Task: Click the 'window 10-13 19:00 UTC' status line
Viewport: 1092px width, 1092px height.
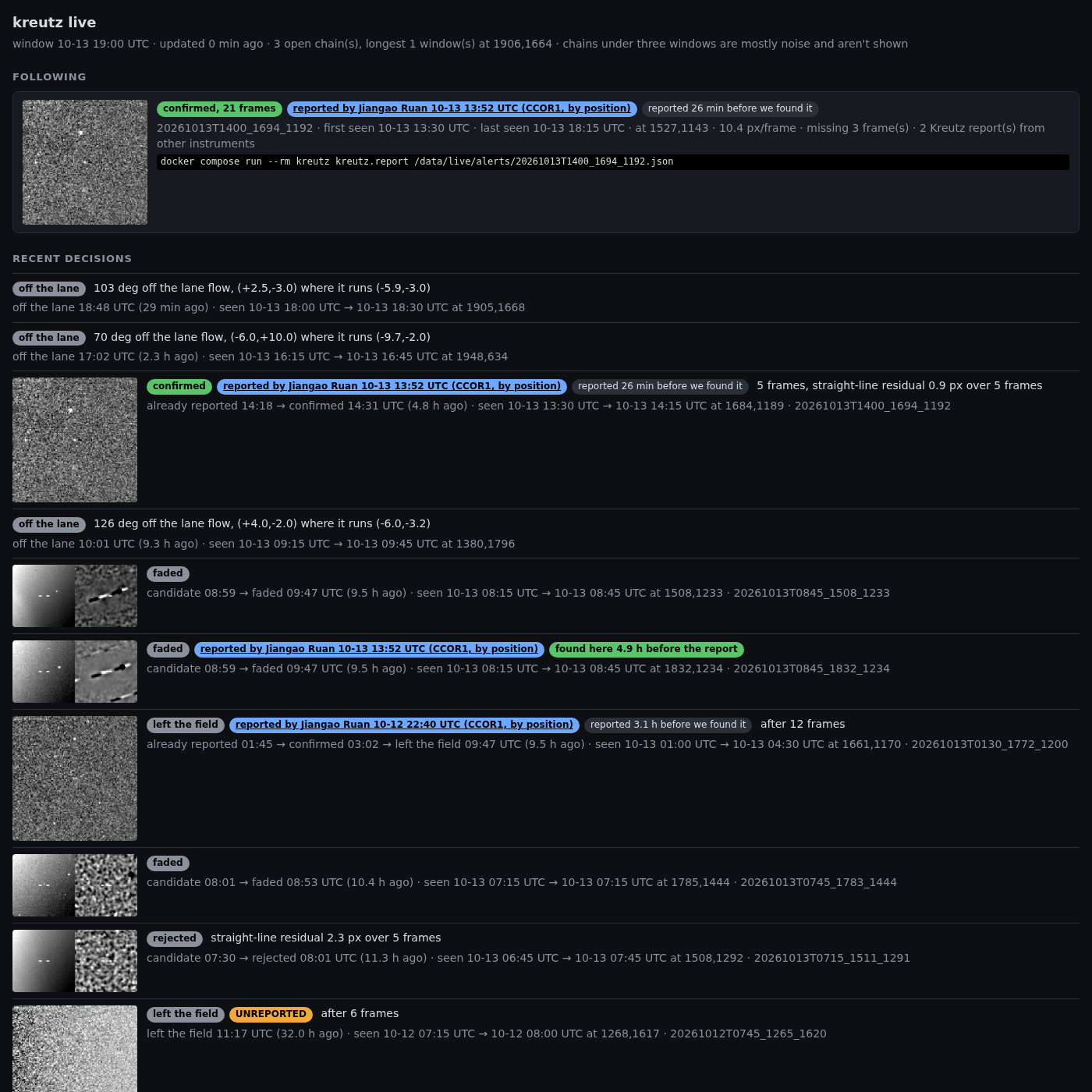Action: 460,44
